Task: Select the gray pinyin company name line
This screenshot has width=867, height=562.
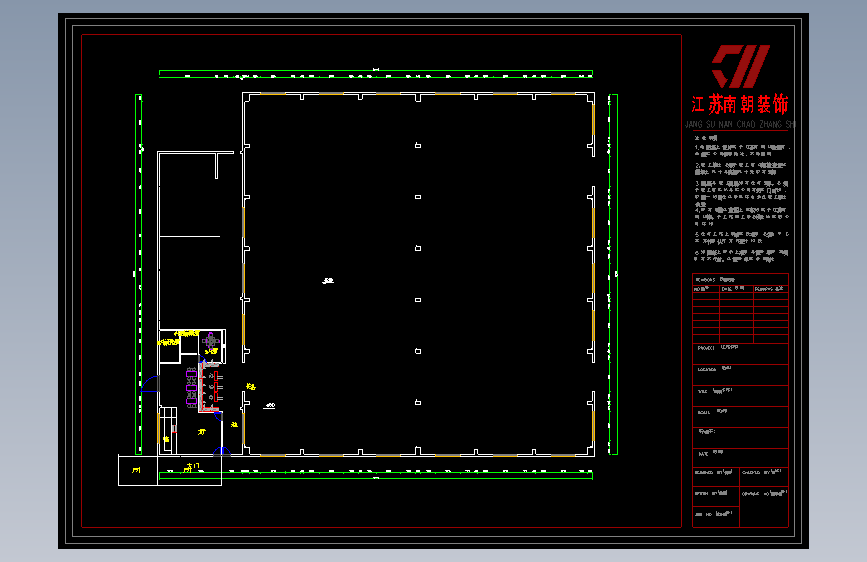Action: pos(740,124)
